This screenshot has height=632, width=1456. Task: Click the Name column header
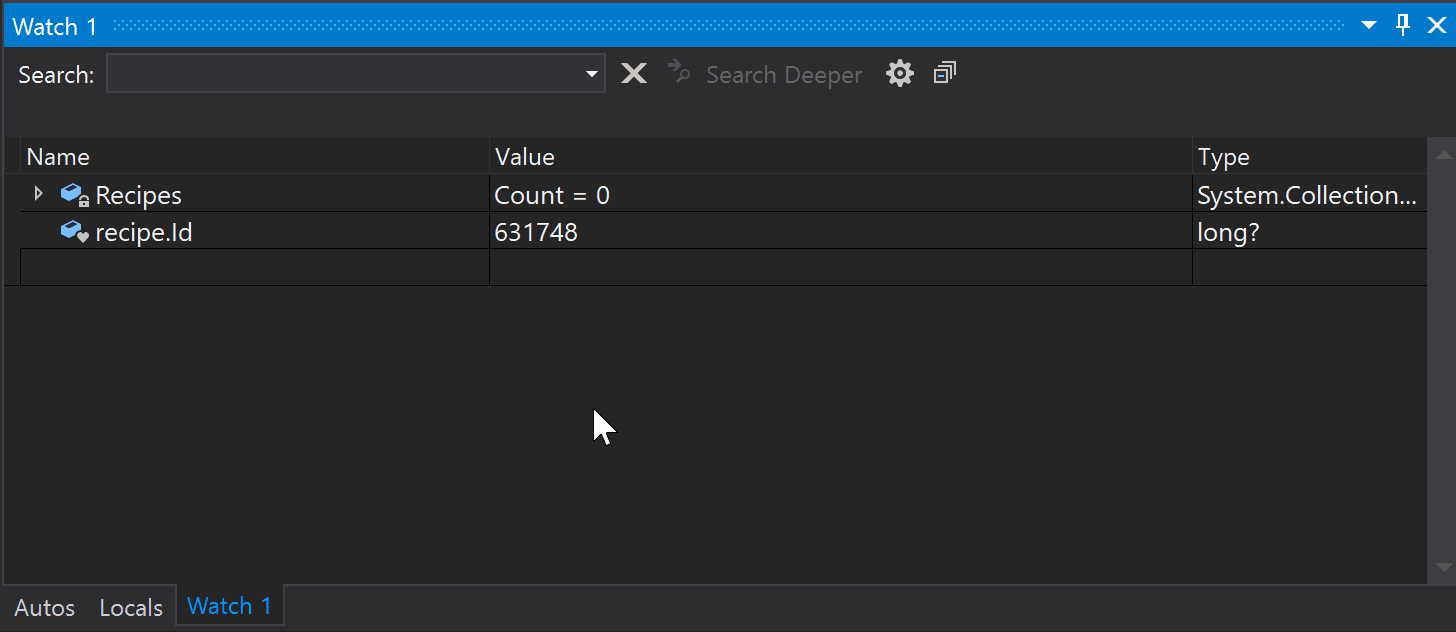[255, 157]
